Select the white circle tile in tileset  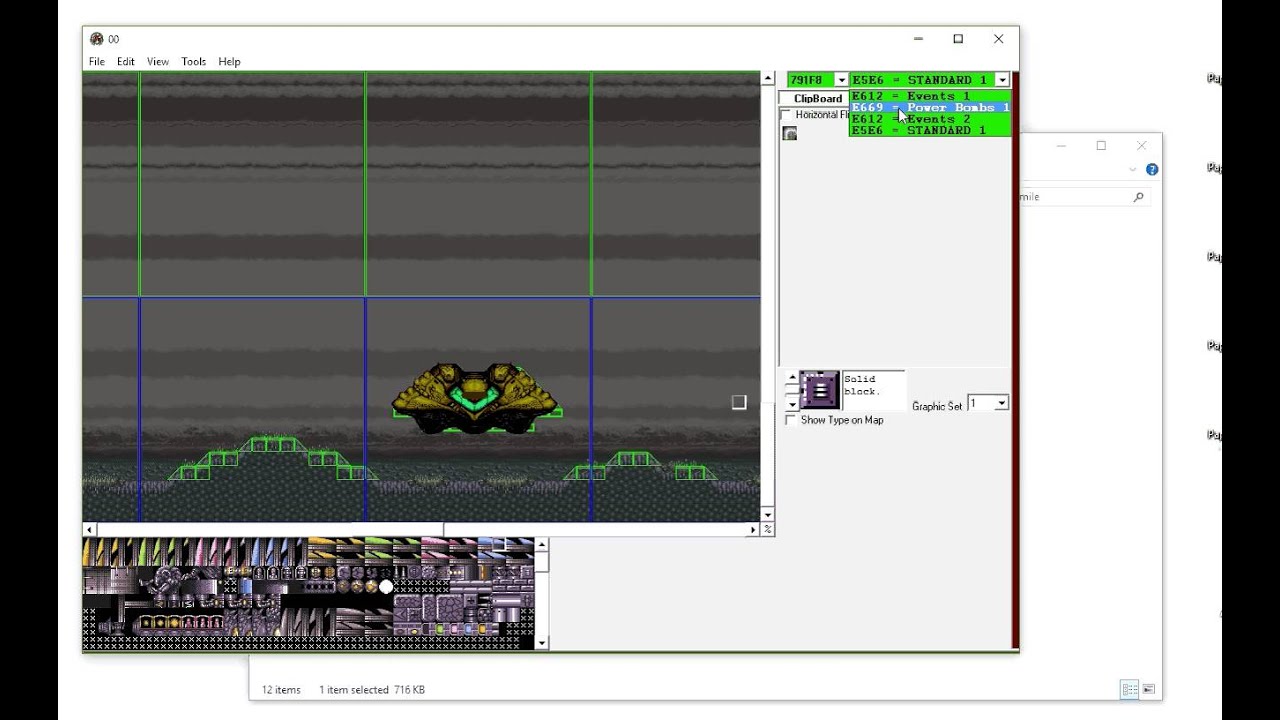[386, 587]
